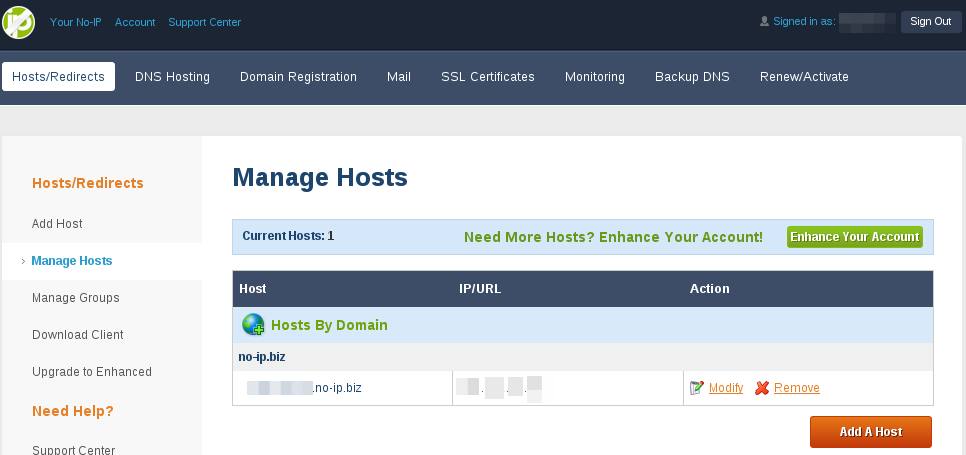Click the blurred .no-ip.biz hostname cell

[x=343, y=388]
